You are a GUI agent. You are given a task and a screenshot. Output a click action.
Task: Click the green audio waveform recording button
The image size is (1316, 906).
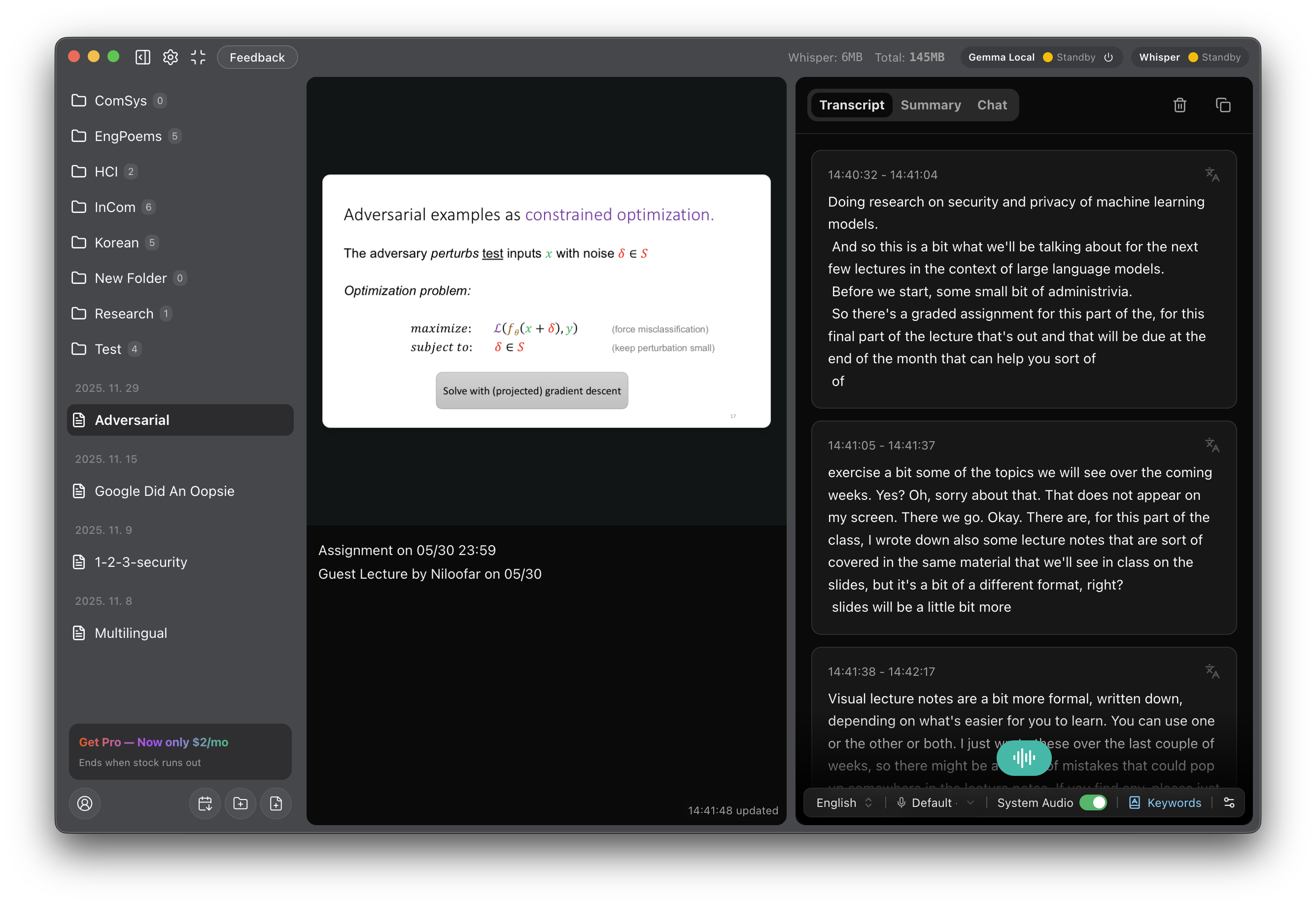tap(1024, 757)
